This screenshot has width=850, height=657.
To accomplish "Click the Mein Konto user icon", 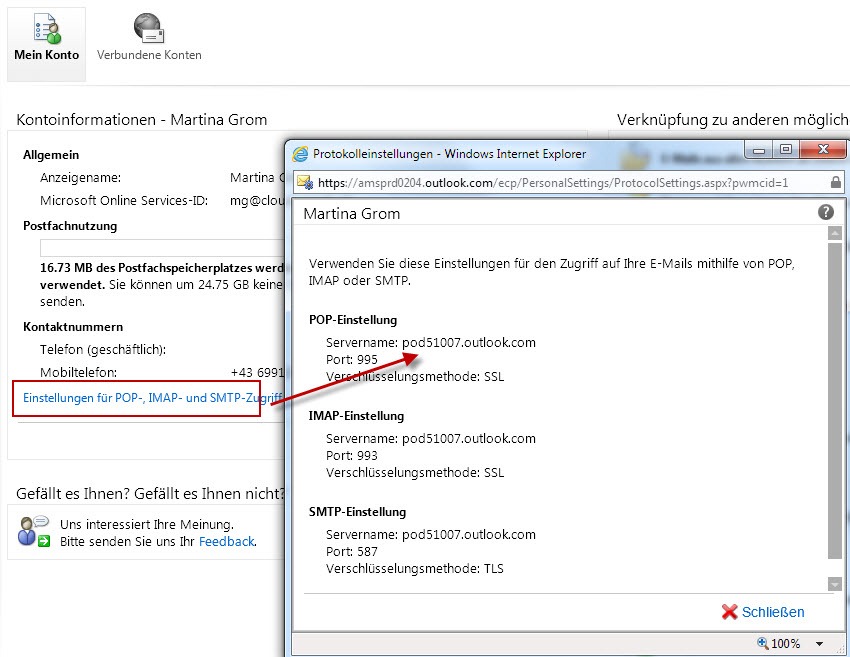I will click(x=47, y=28).
